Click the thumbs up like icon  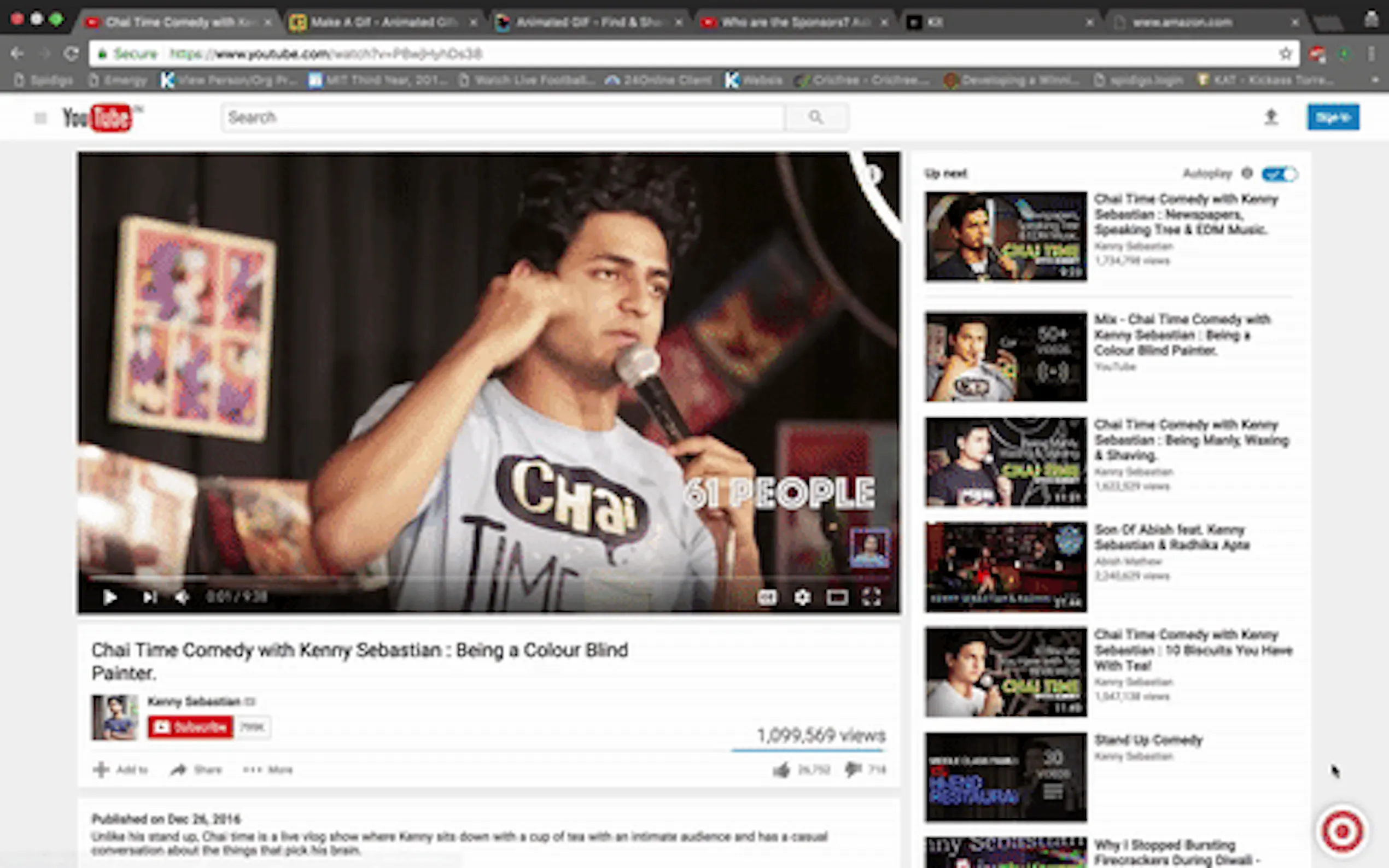click(x=781, y=770)
